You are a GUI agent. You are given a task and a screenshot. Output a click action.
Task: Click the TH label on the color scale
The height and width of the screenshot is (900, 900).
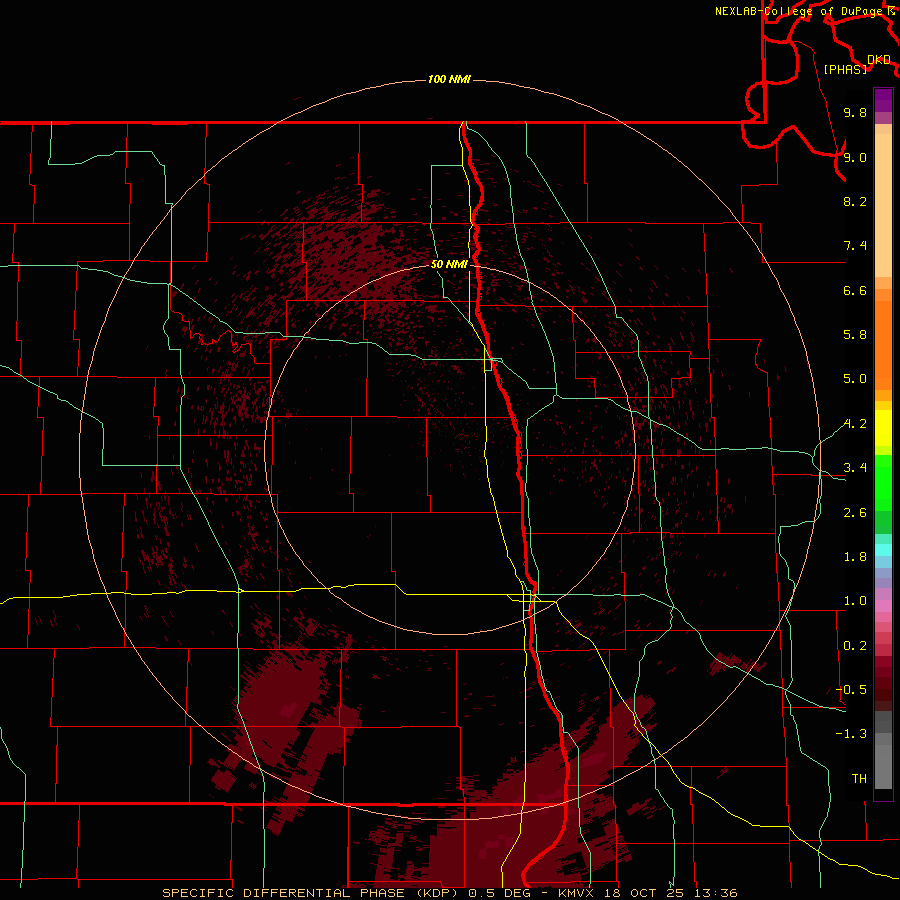coord(859,779)
